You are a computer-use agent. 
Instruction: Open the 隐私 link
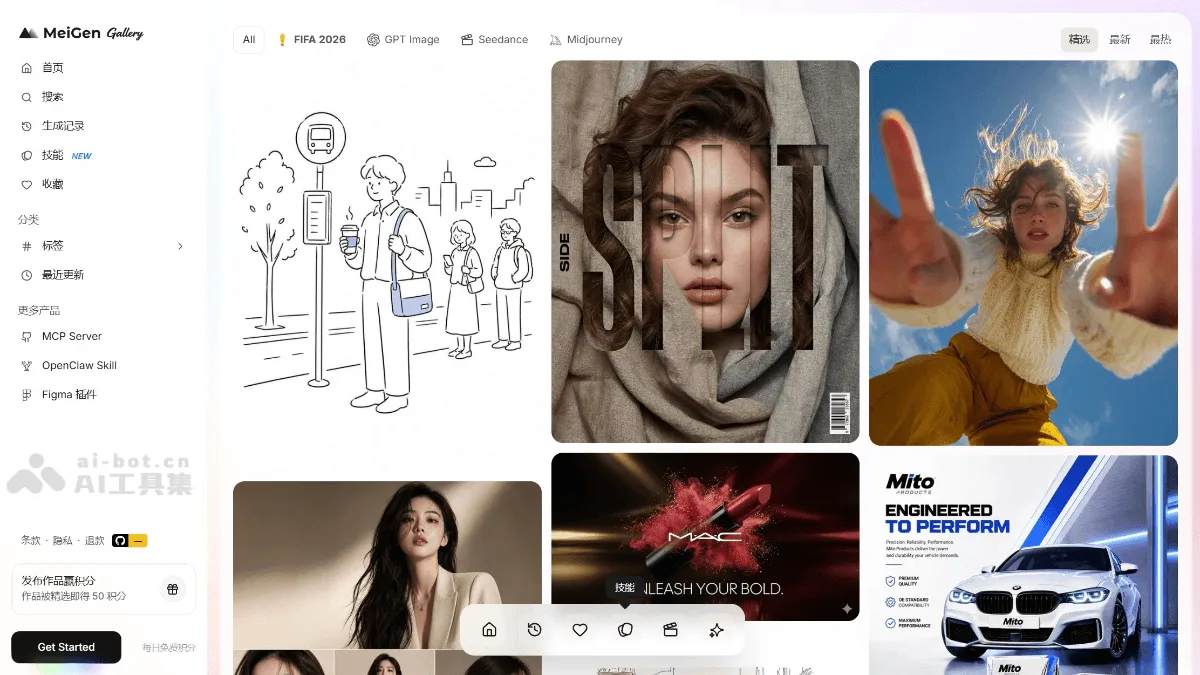point(63,540)
